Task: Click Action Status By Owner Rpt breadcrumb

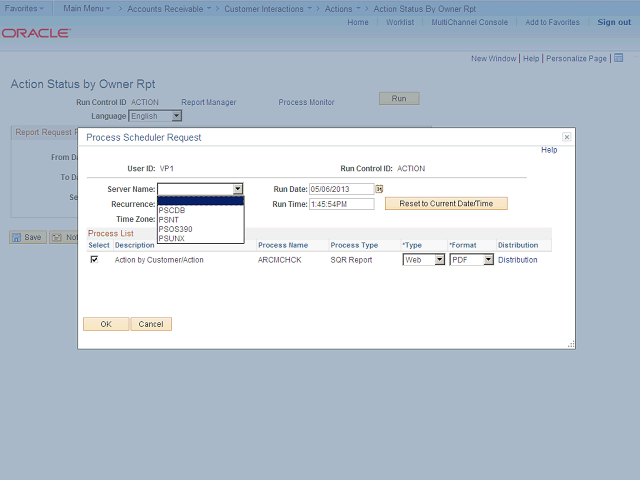Action: click(424, 9)
